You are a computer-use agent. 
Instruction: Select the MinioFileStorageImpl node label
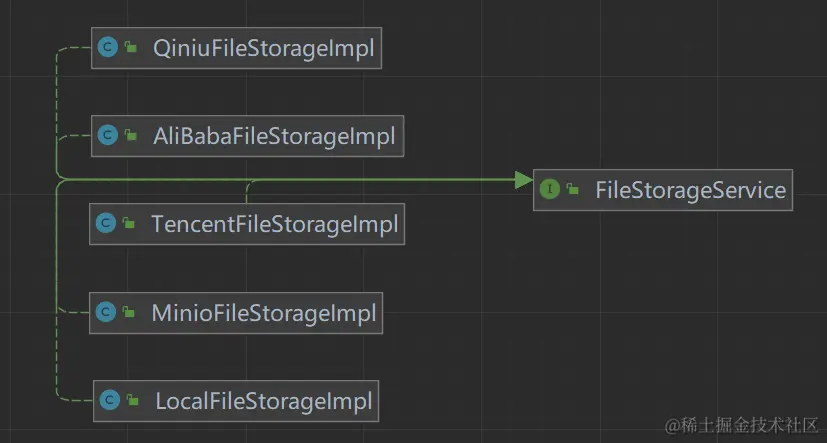[x=263, y=312]
